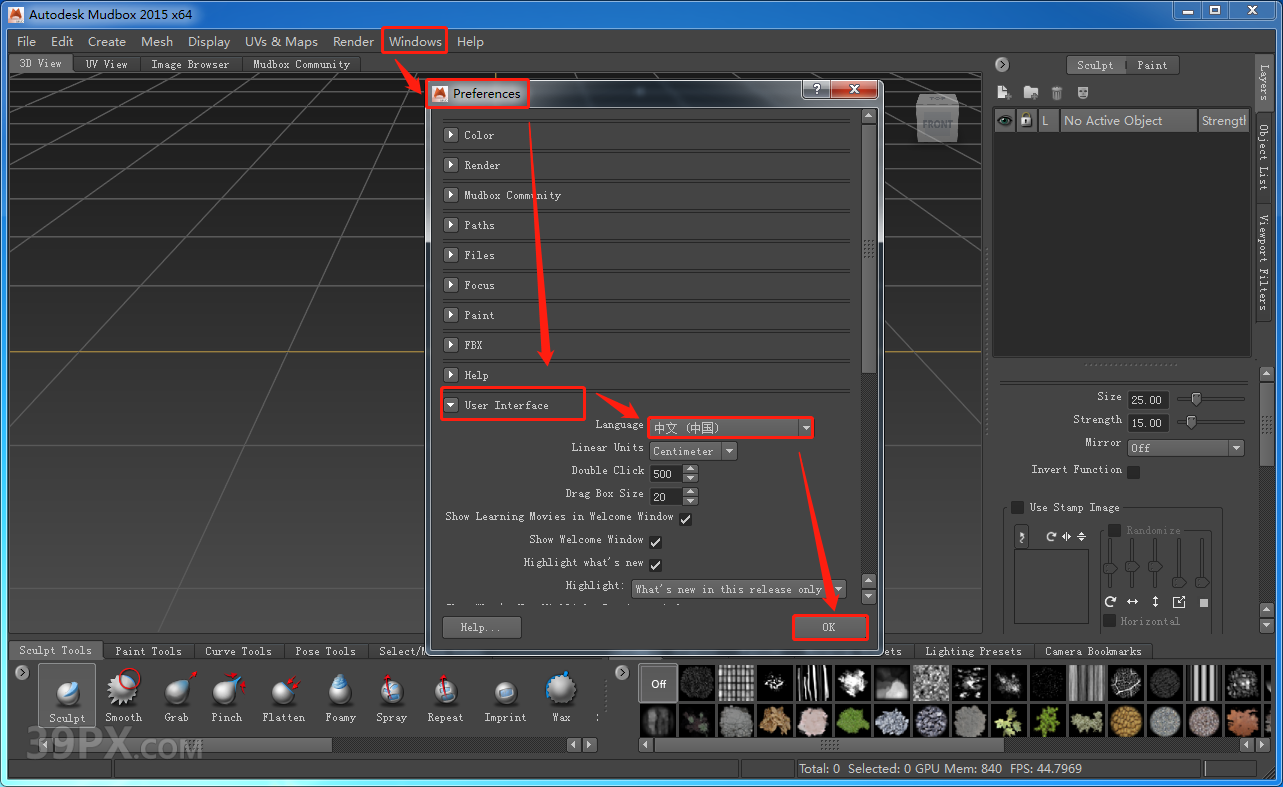Select the Spray tool

point(391,690)
